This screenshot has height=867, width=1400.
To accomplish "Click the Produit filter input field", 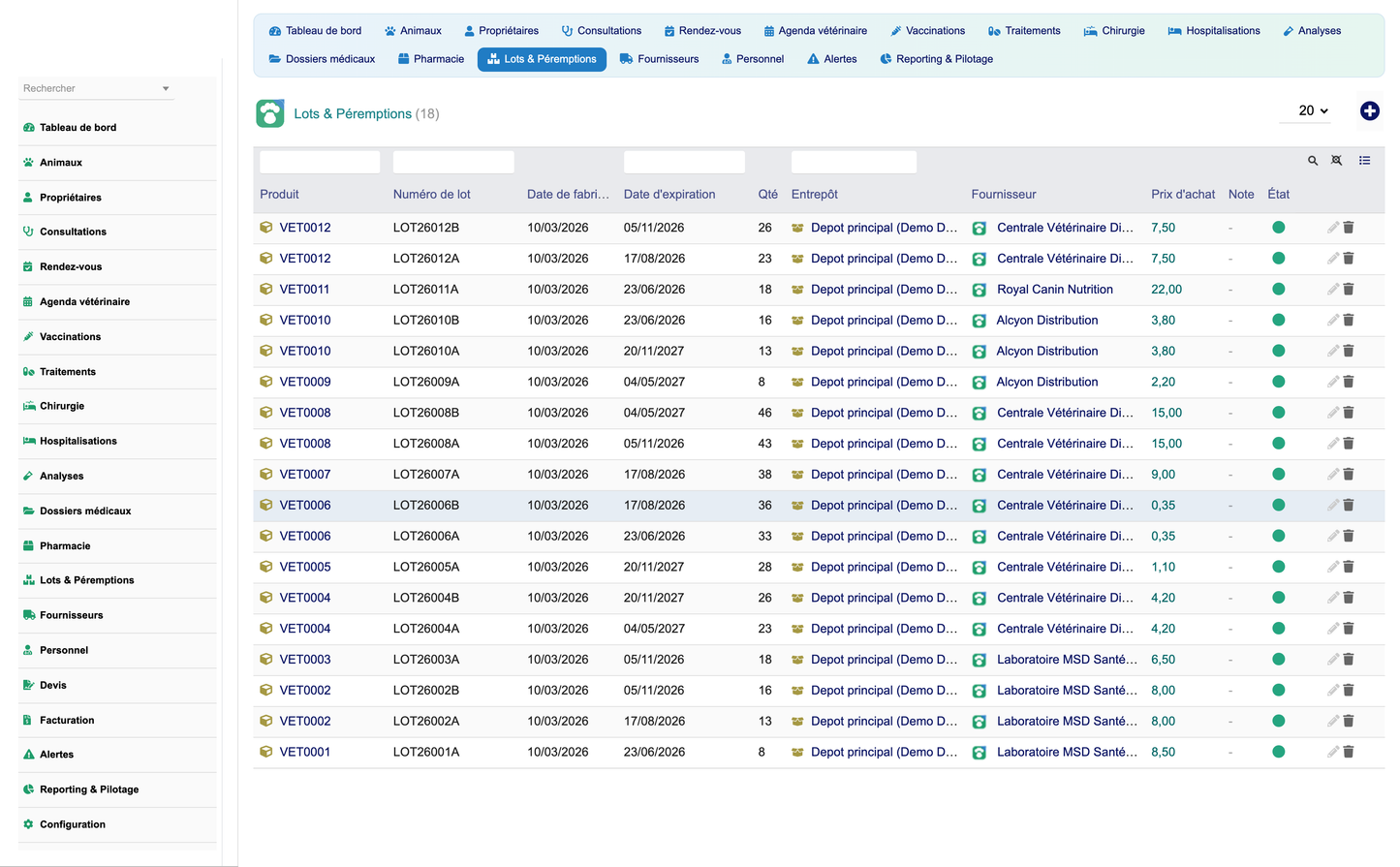I will 320,162.
